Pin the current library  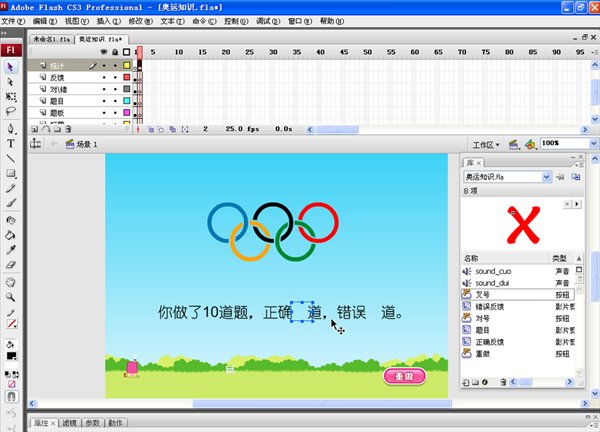(x=561, y=177)
